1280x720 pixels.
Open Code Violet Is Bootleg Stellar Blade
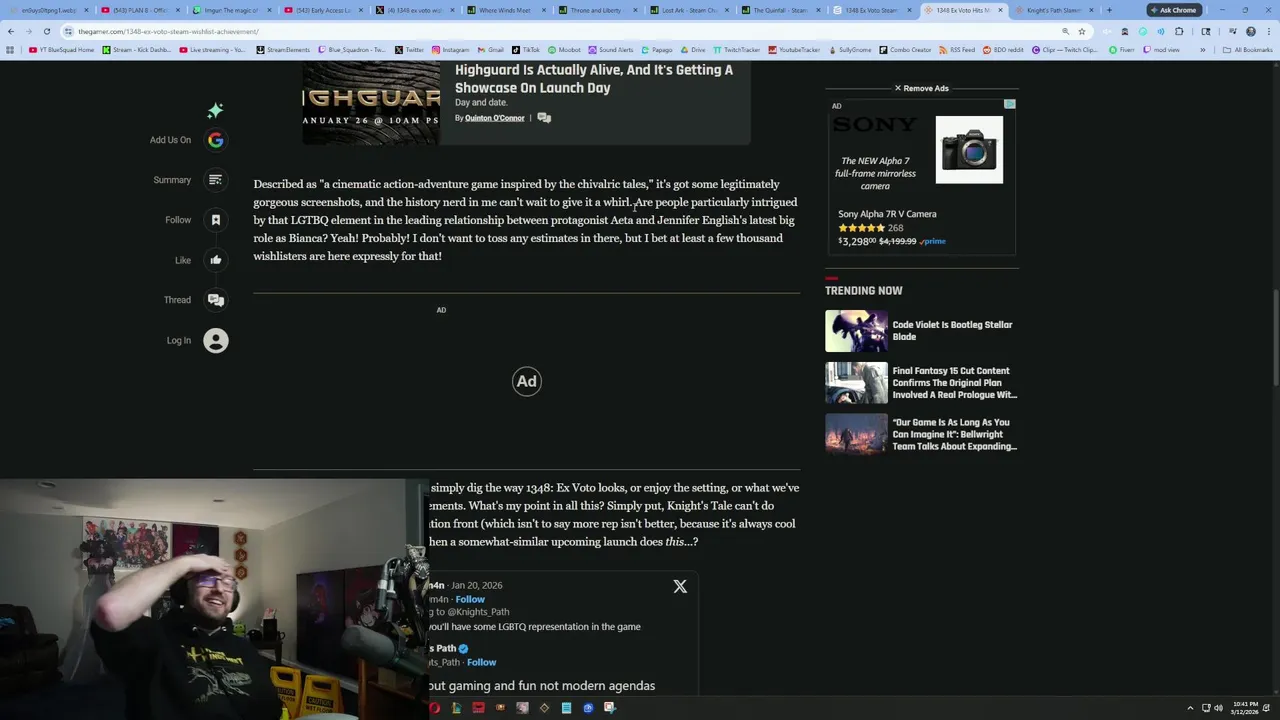point(952,331)
